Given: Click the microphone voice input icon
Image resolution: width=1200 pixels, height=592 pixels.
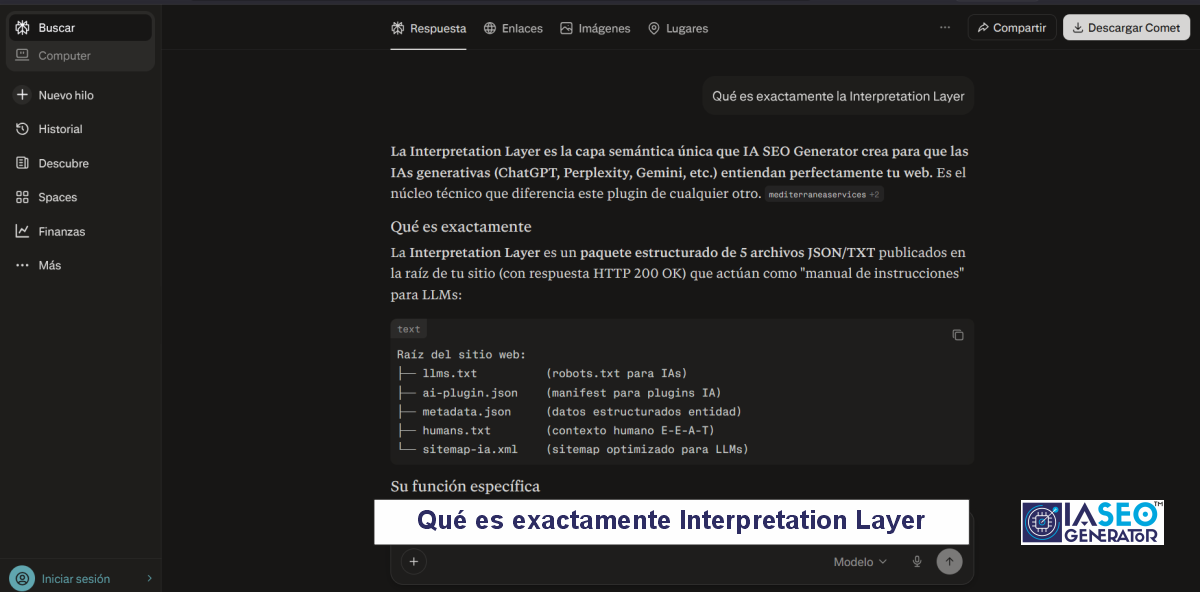Looking at the screenshot, I should [916, 562].
